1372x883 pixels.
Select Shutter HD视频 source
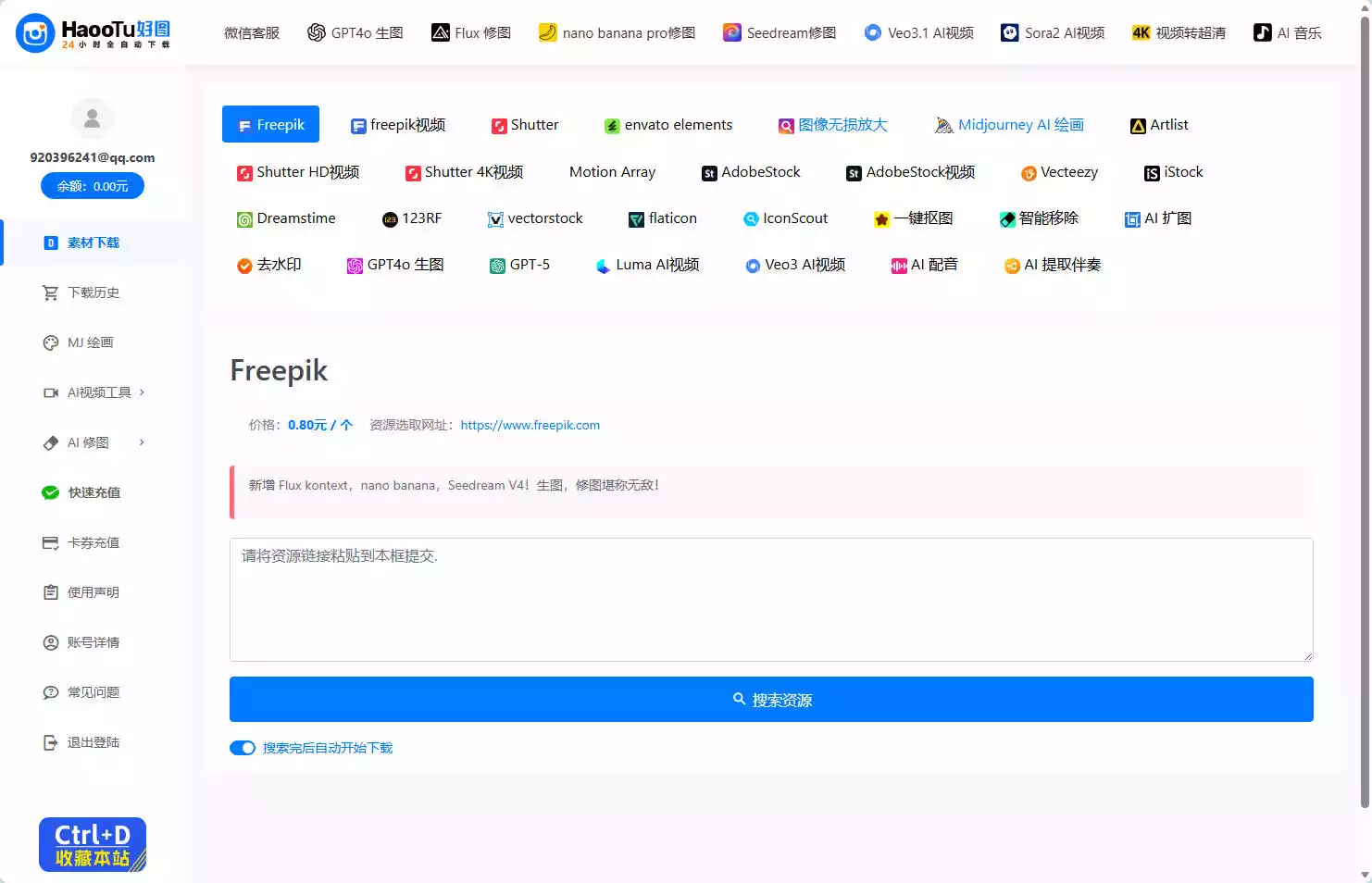pos(298,172)
